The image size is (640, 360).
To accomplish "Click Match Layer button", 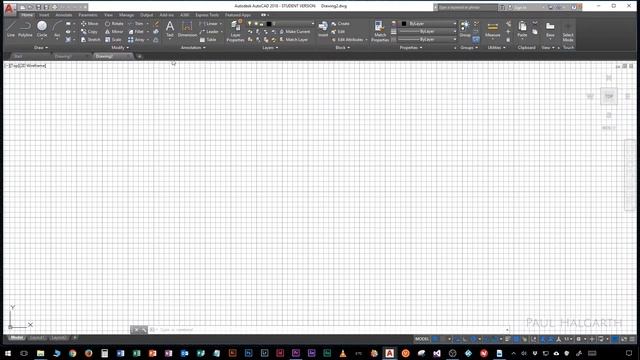I will click(x=294, y=40).
